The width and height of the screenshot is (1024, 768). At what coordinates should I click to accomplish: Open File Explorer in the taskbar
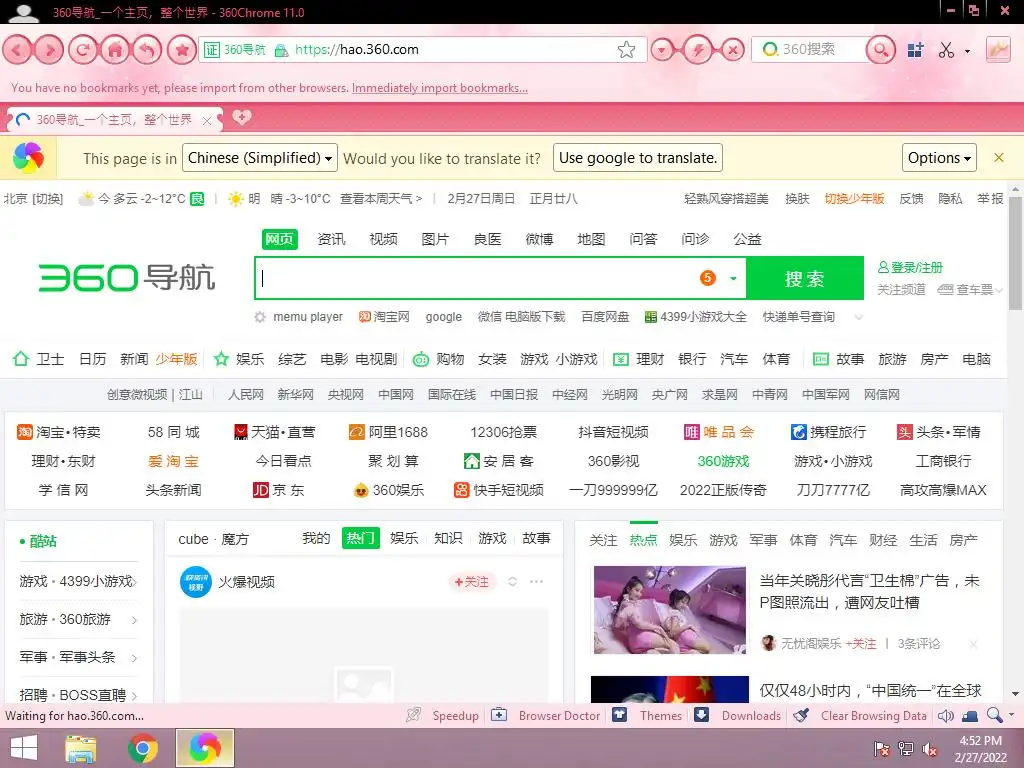click(81, 748)
